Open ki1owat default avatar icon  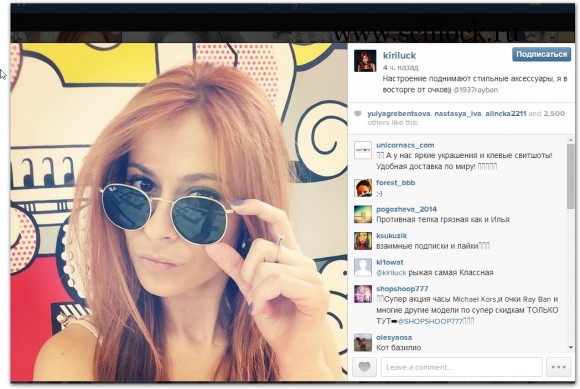coord(363,267)
